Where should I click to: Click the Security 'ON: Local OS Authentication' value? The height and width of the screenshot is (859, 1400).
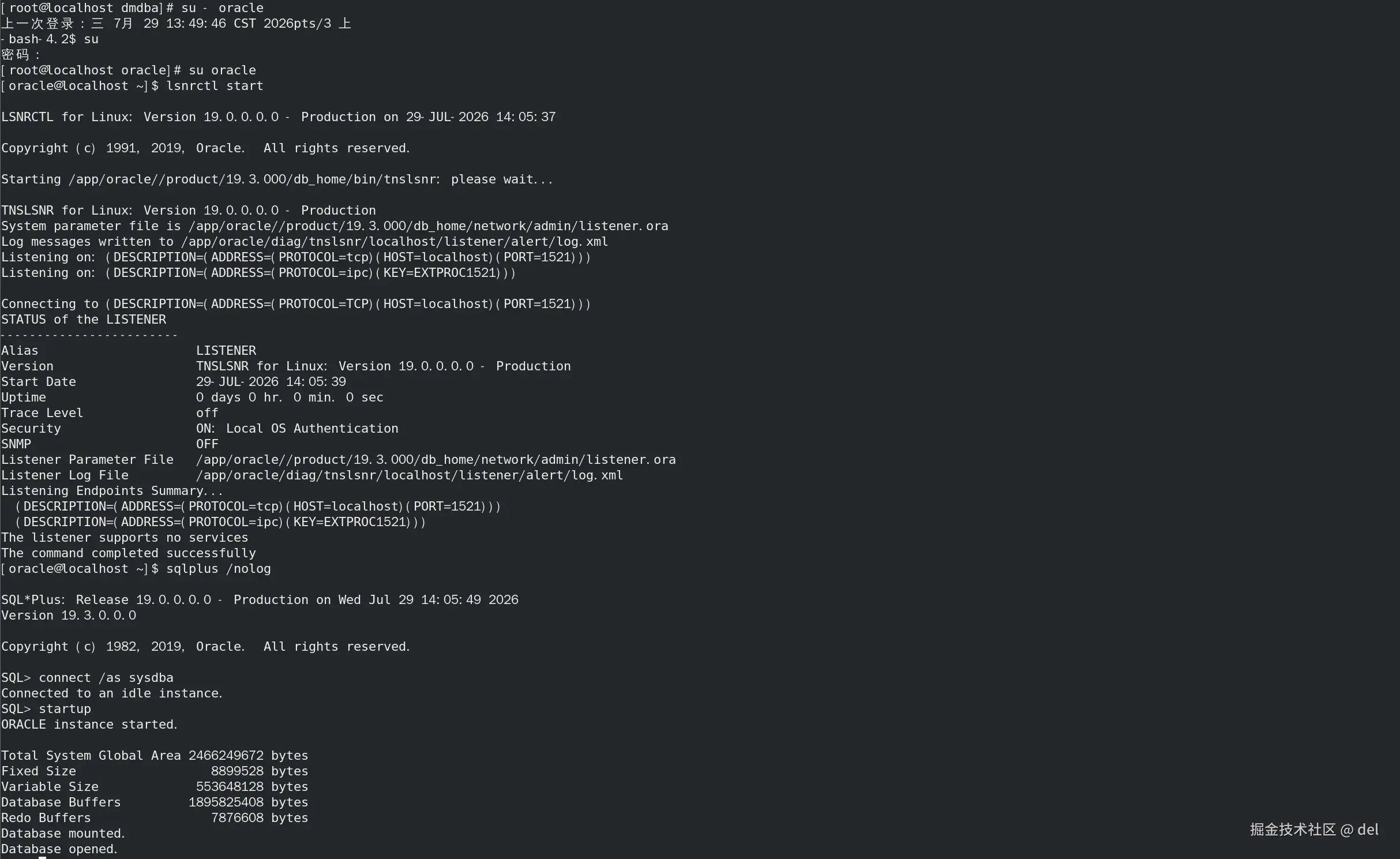(x=297, y=429)
